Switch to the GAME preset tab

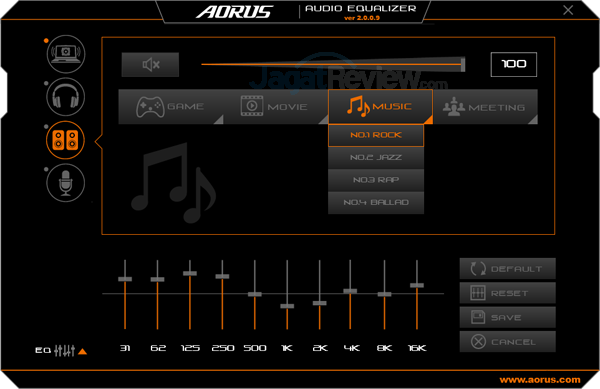tap(171, 107)
